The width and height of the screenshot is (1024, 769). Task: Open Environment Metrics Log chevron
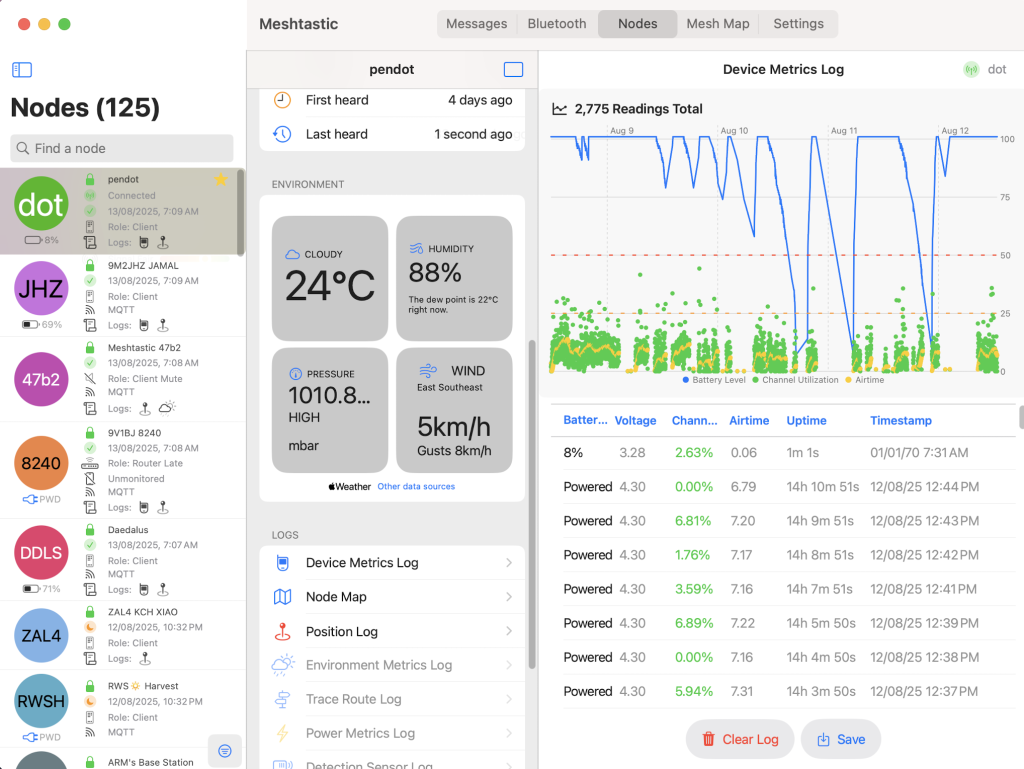[509, 665]
